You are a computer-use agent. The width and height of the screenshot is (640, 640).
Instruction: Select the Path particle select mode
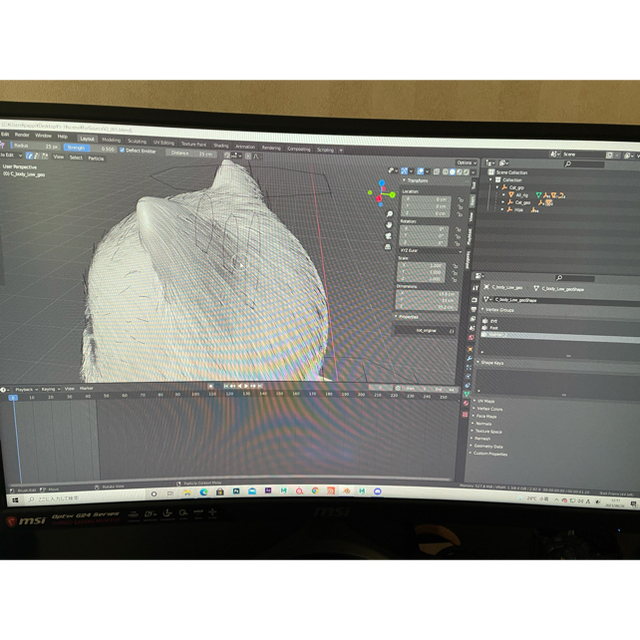click(x=29, y=156)
